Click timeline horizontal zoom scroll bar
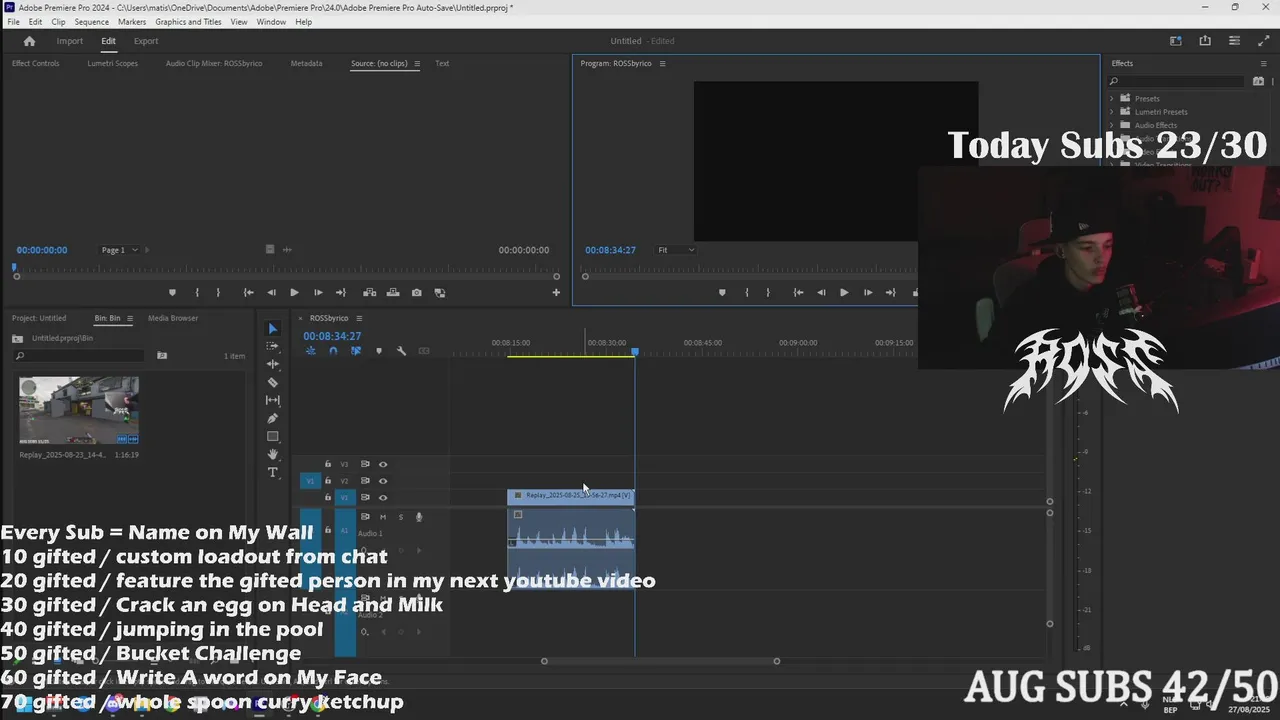The image size is (1280, 720). [x=660, y=661]
